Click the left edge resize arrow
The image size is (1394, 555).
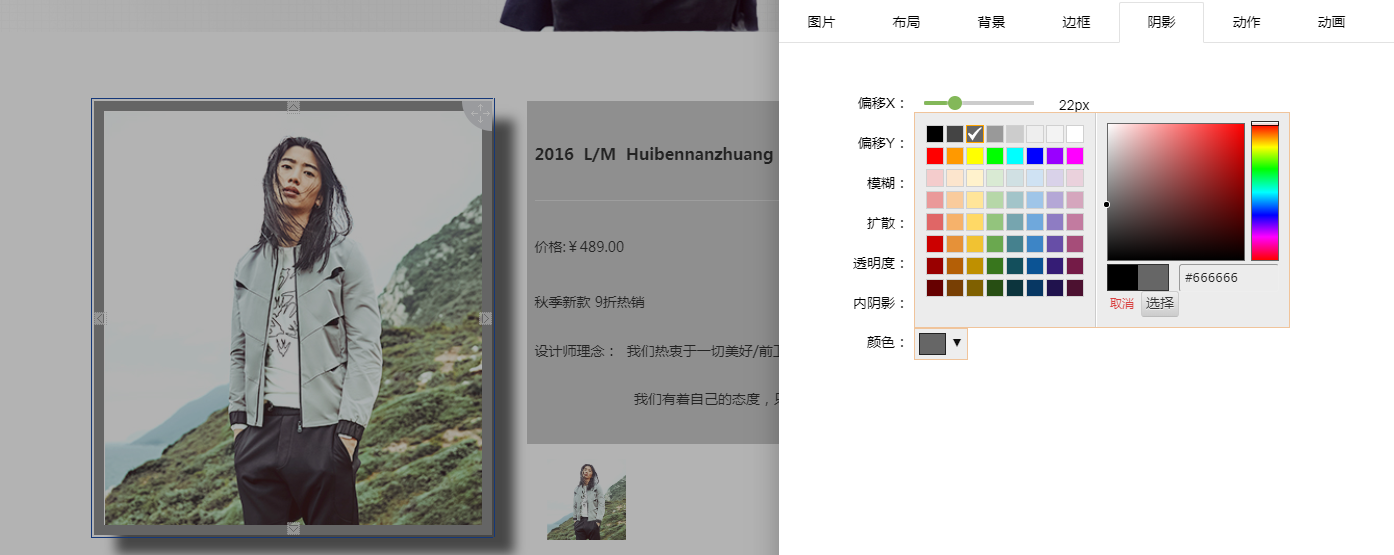99,318
